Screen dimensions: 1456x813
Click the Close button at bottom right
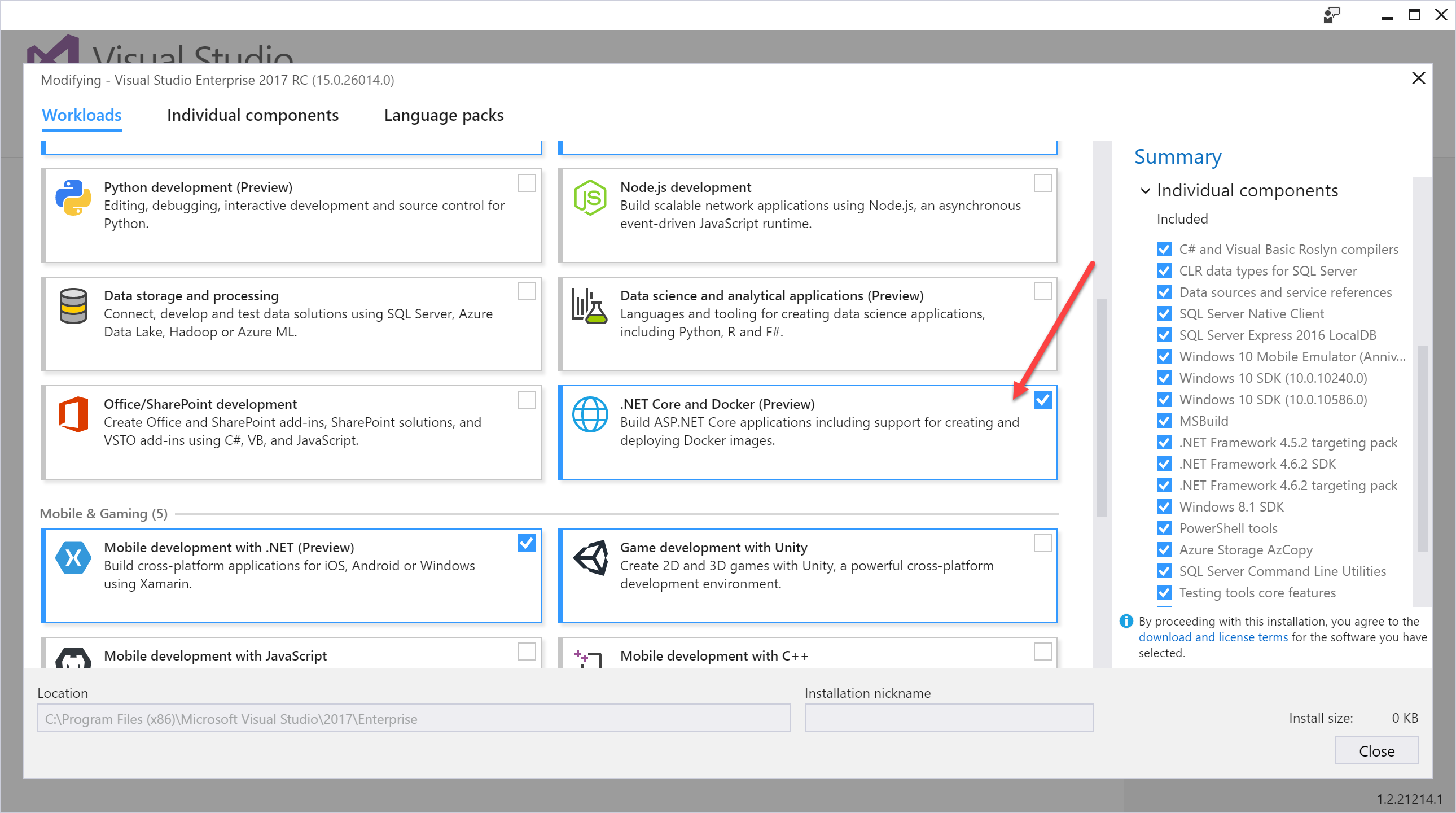[x=1377, y=751]
